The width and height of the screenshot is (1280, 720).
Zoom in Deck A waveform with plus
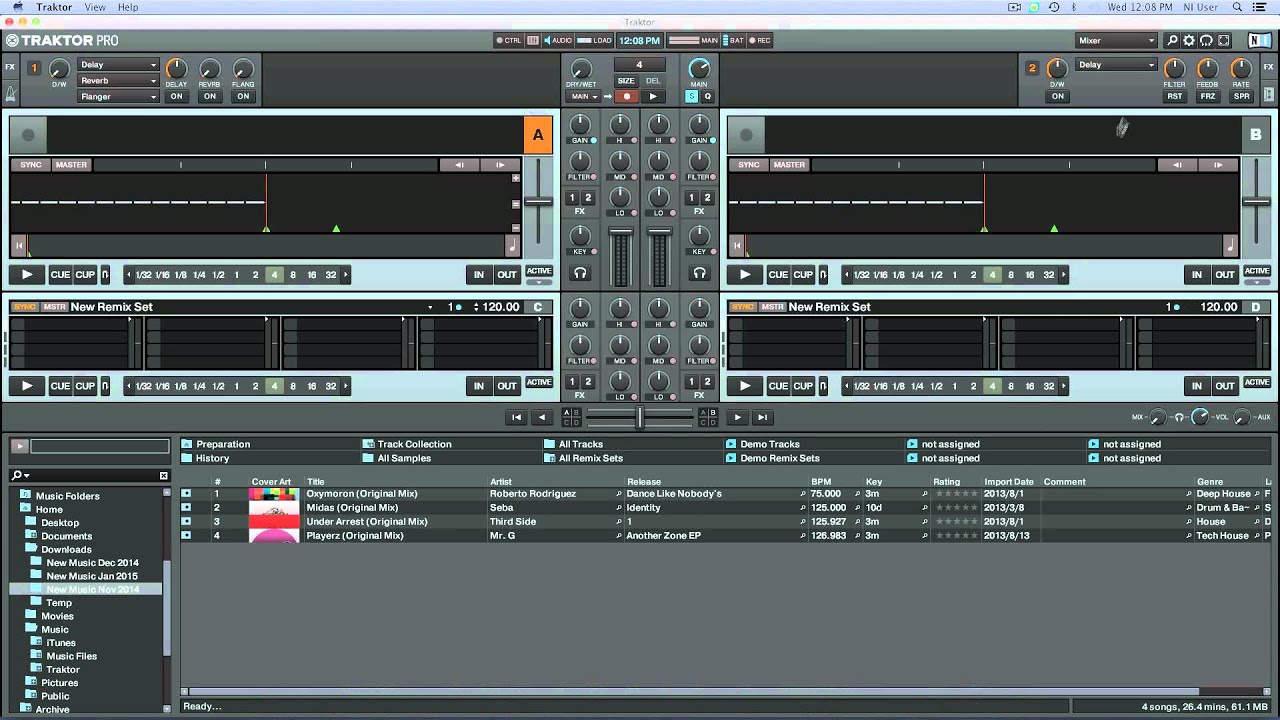click(516, 178)
